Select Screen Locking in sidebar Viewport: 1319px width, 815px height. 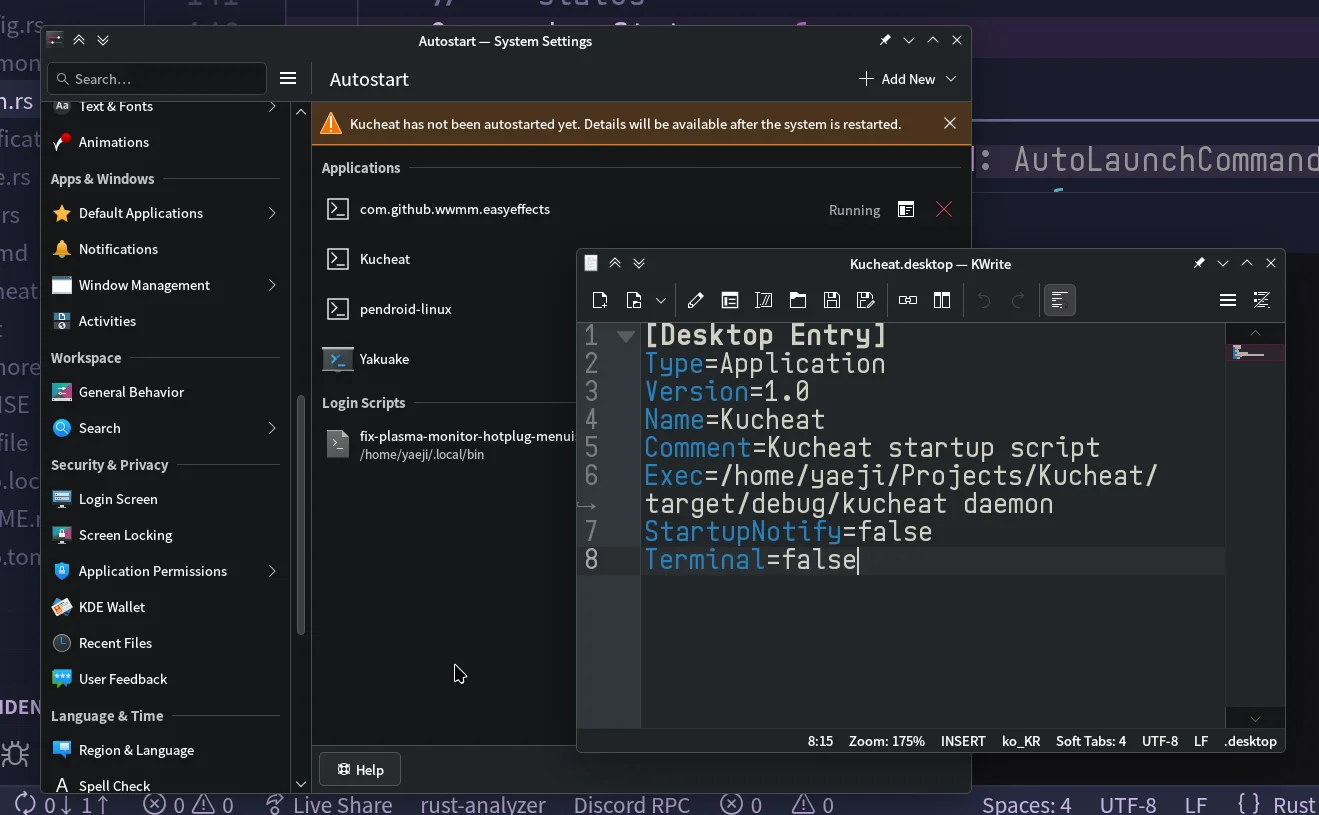click(x=125, y=535)
